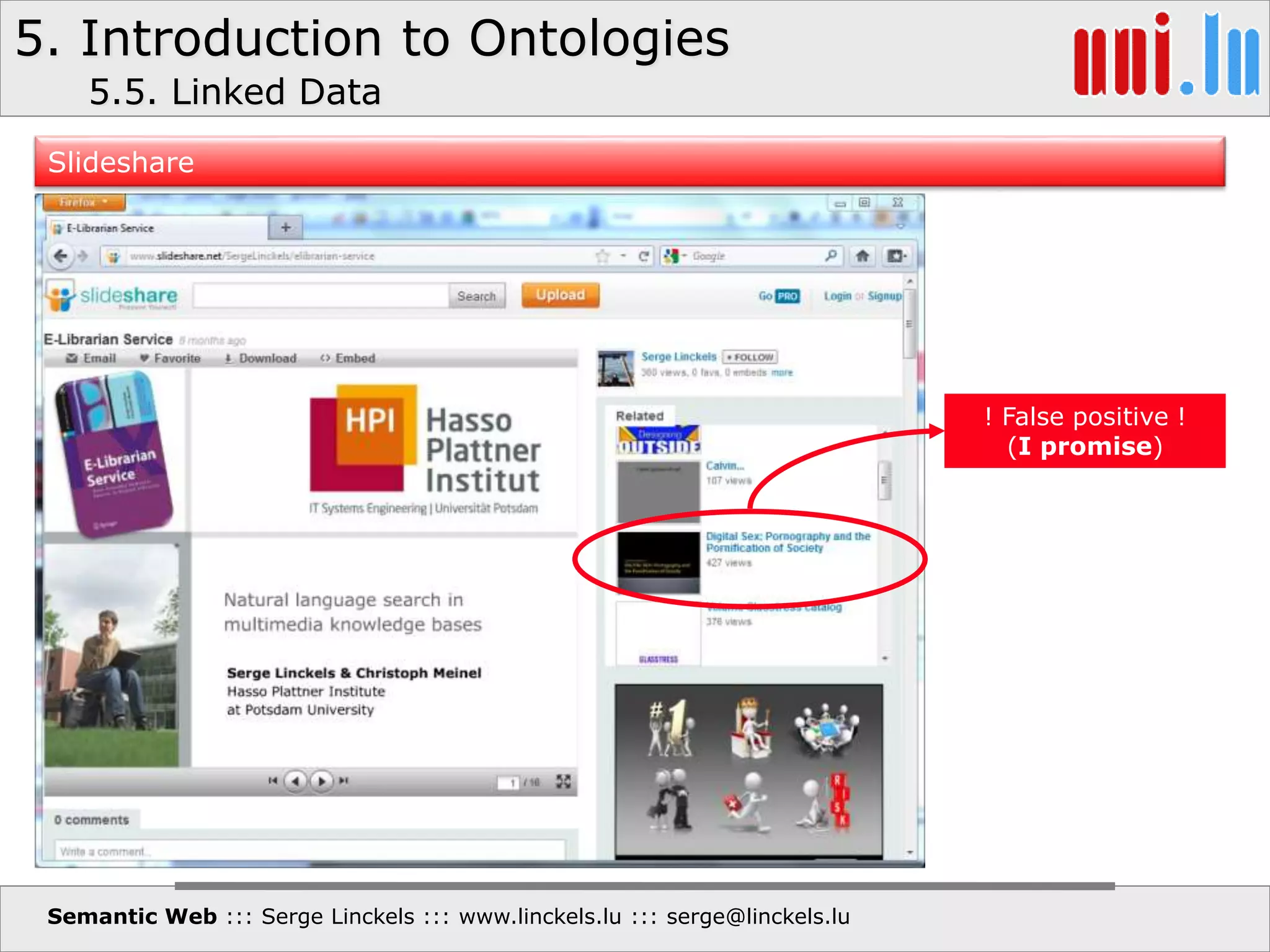Download the presentation
1270x952 pixels.
(260, 358)
